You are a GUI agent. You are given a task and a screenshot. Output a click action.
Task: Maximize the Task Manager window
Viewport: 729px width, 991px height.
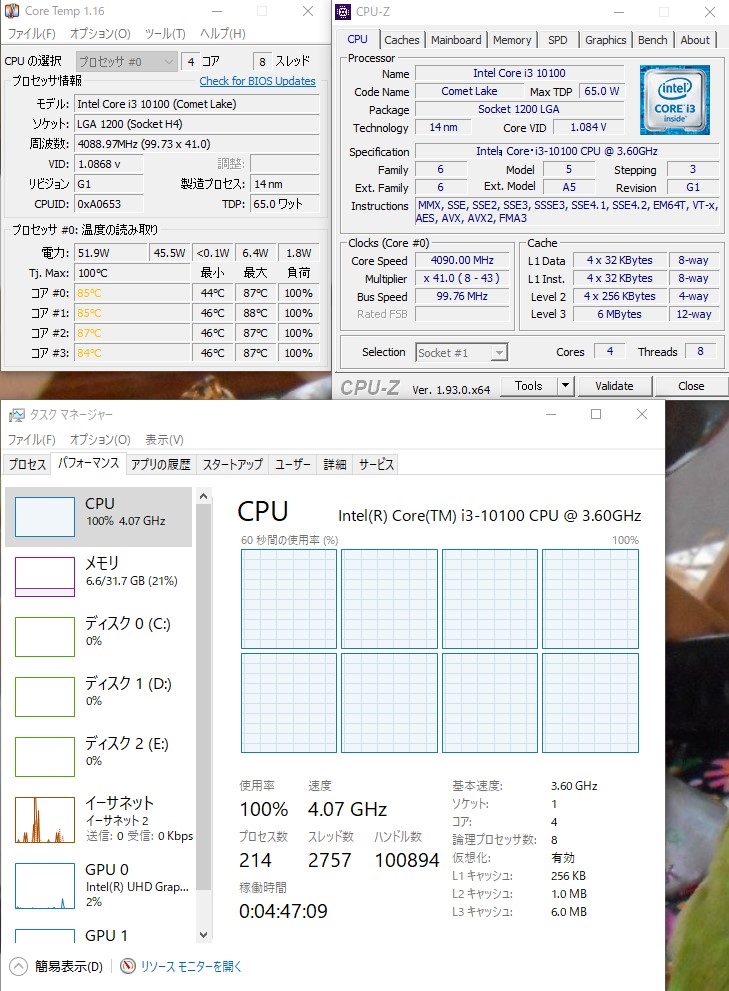pos(596,414)
